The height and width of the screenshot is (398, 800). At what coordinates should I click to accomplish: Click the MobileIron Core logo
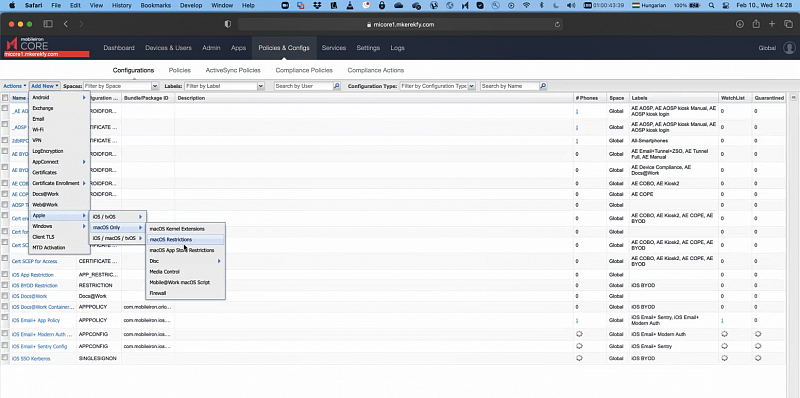coord(28,44)
